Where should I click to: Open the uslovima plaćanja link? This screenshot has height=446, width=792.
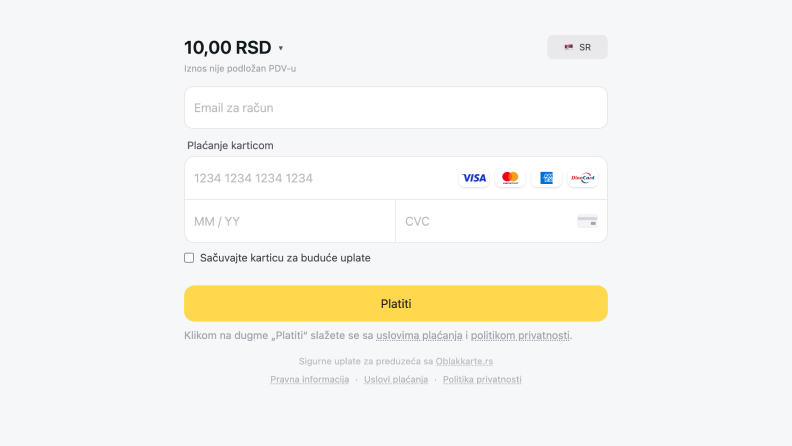pyautogui.click(x=419, y=335)
